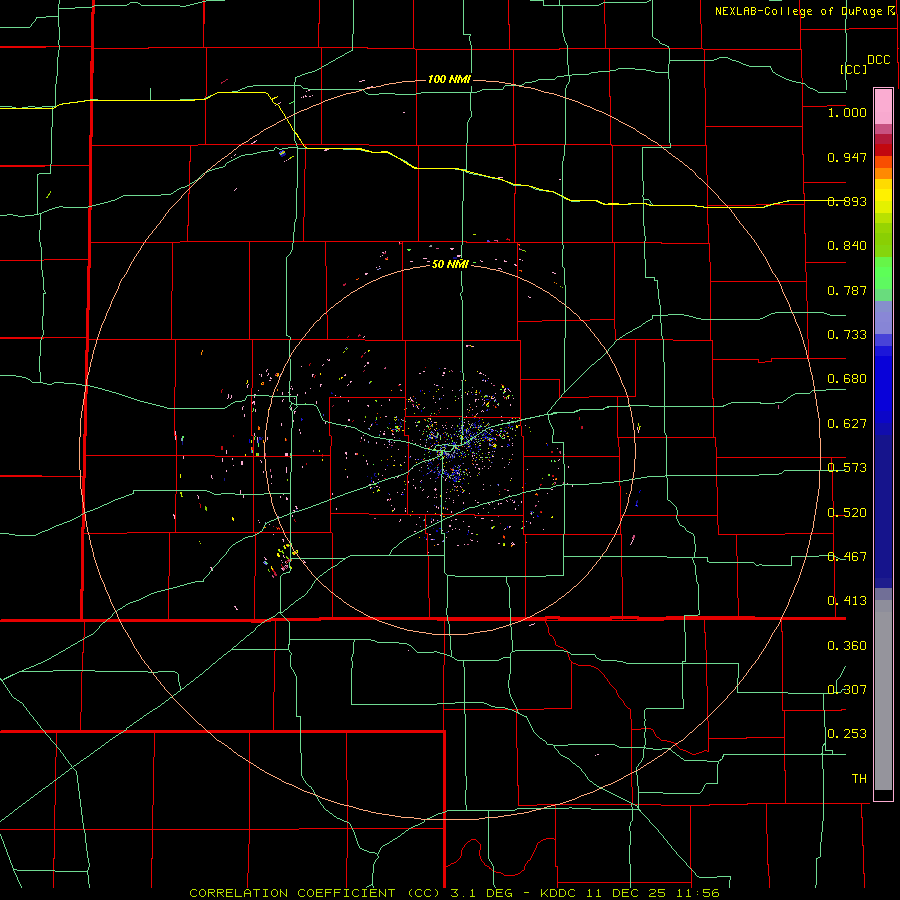Image resolution: width=900 pixels, height=900 pixels.
Task: Click the KDDC station identifier text
Action: coord(560,893)
